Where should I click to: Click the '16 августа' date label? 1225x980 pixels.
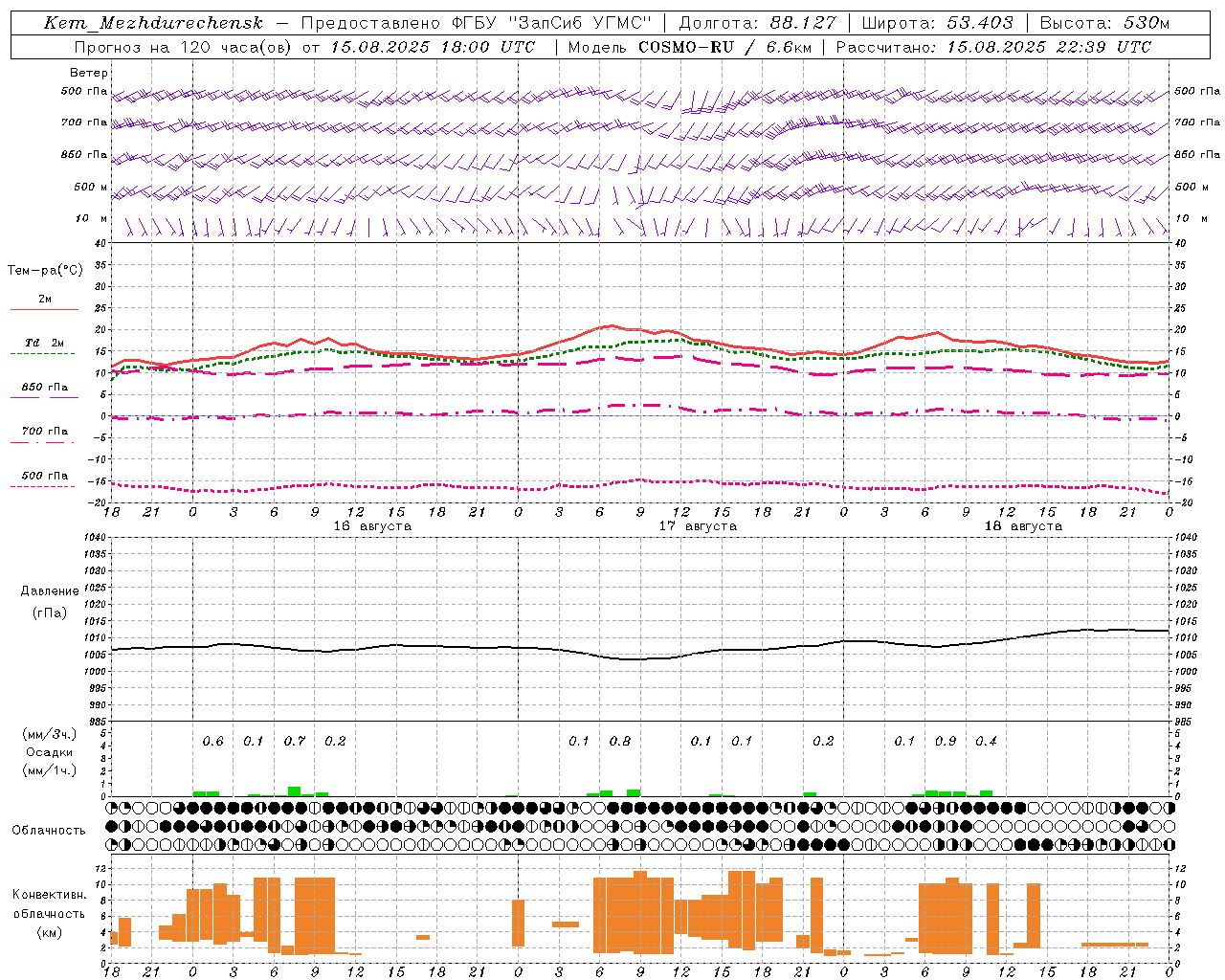[372, 526]
